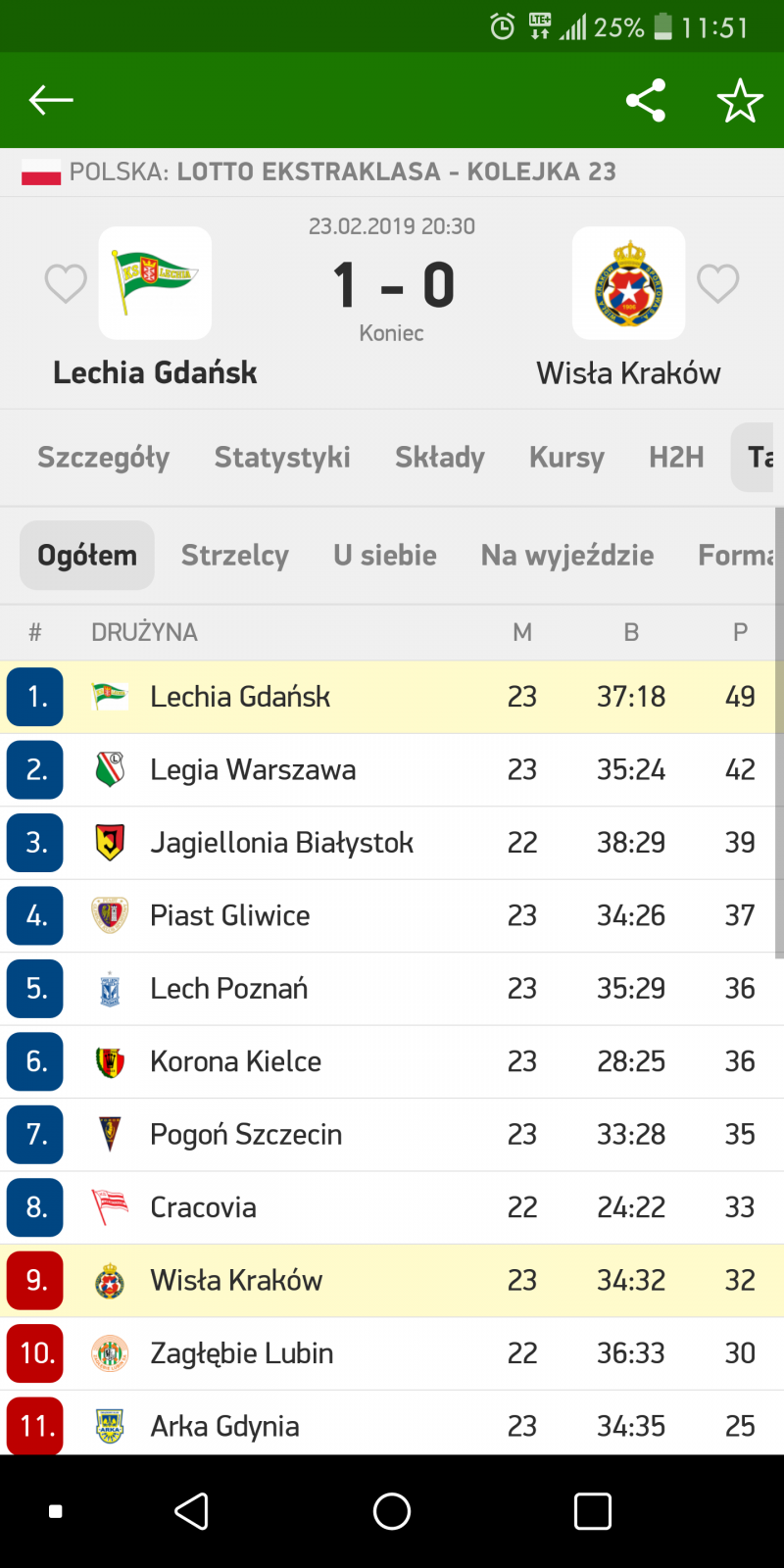The width and height of the screenshot is (784, 1568).
Task: Tap the star favorite icon
Action: [x=740, y=100]
